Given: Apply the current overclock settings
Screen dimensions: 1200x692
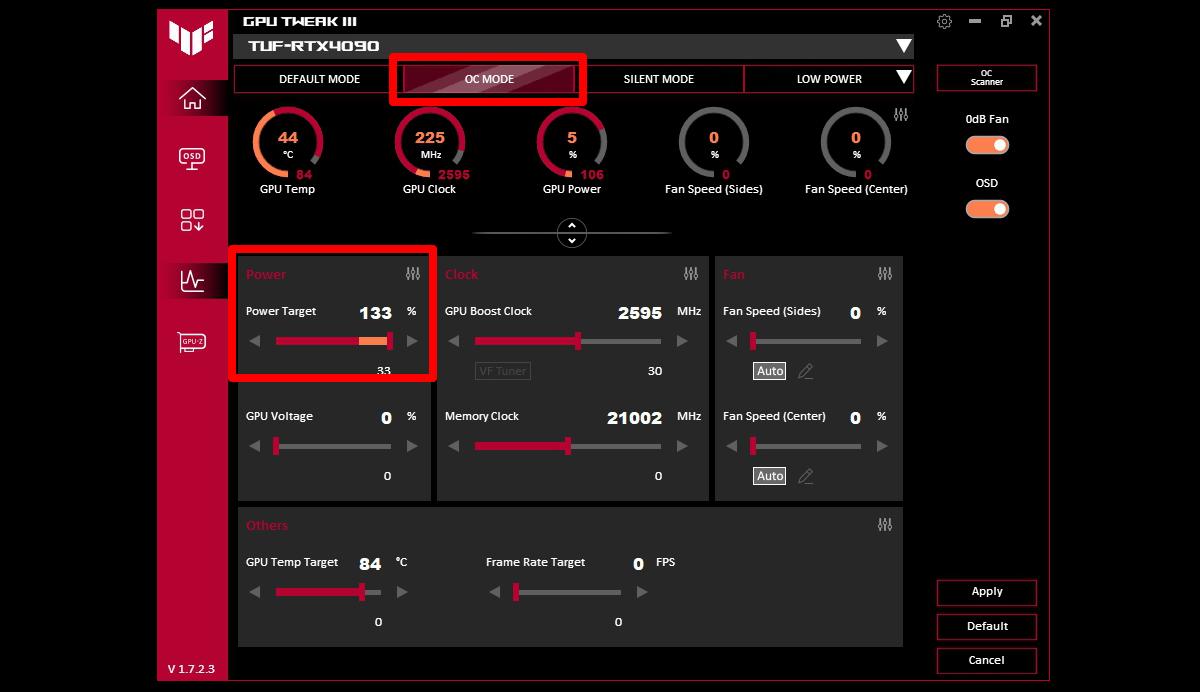Looking at the screenshot, I should (x=986, y=592).
